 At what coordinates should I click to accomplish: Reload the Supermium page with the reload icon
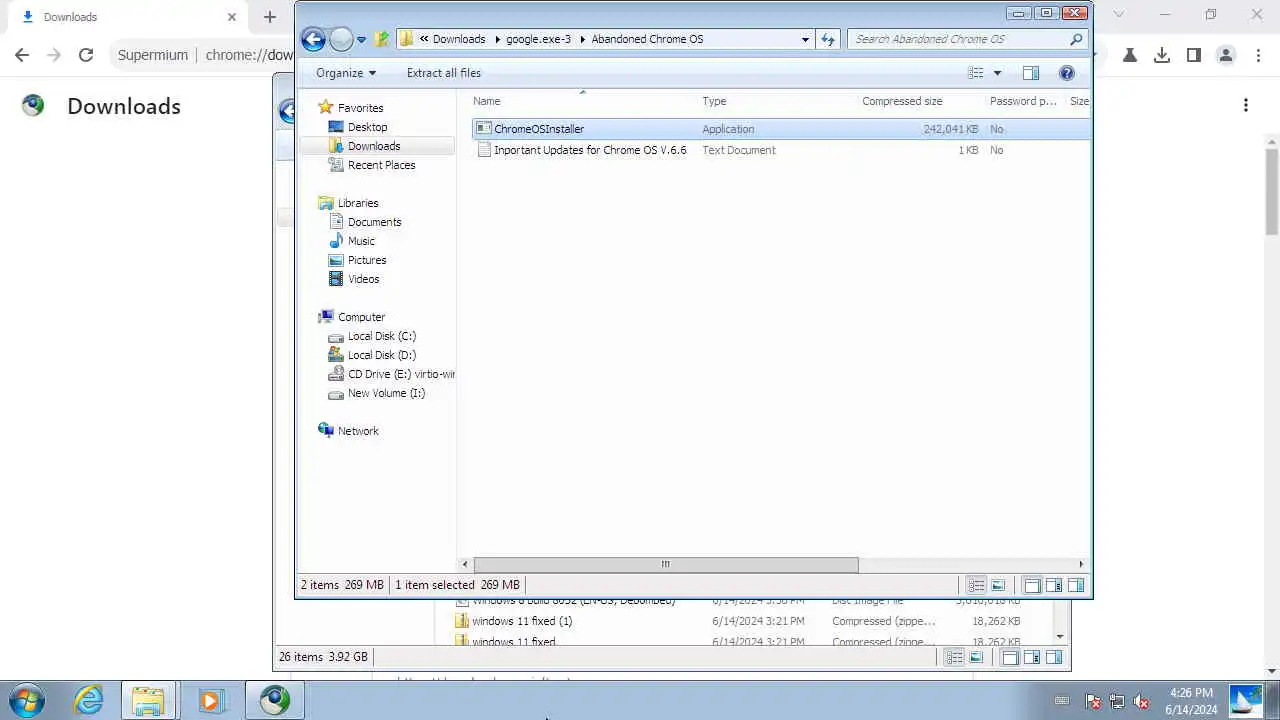(x=86, y=55)
